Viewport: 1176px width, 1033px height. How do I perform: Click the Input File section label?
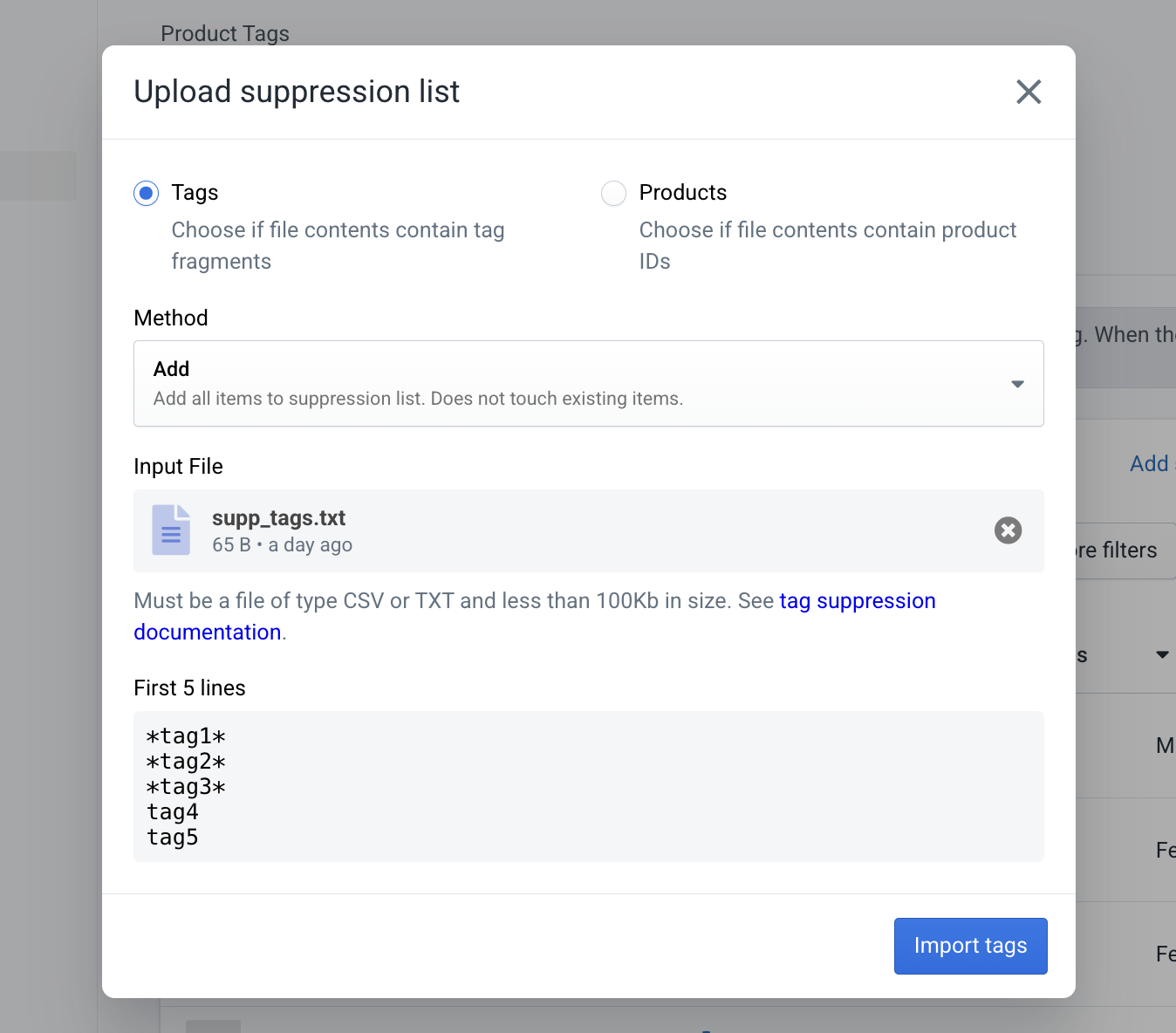[x=178, y=466]
